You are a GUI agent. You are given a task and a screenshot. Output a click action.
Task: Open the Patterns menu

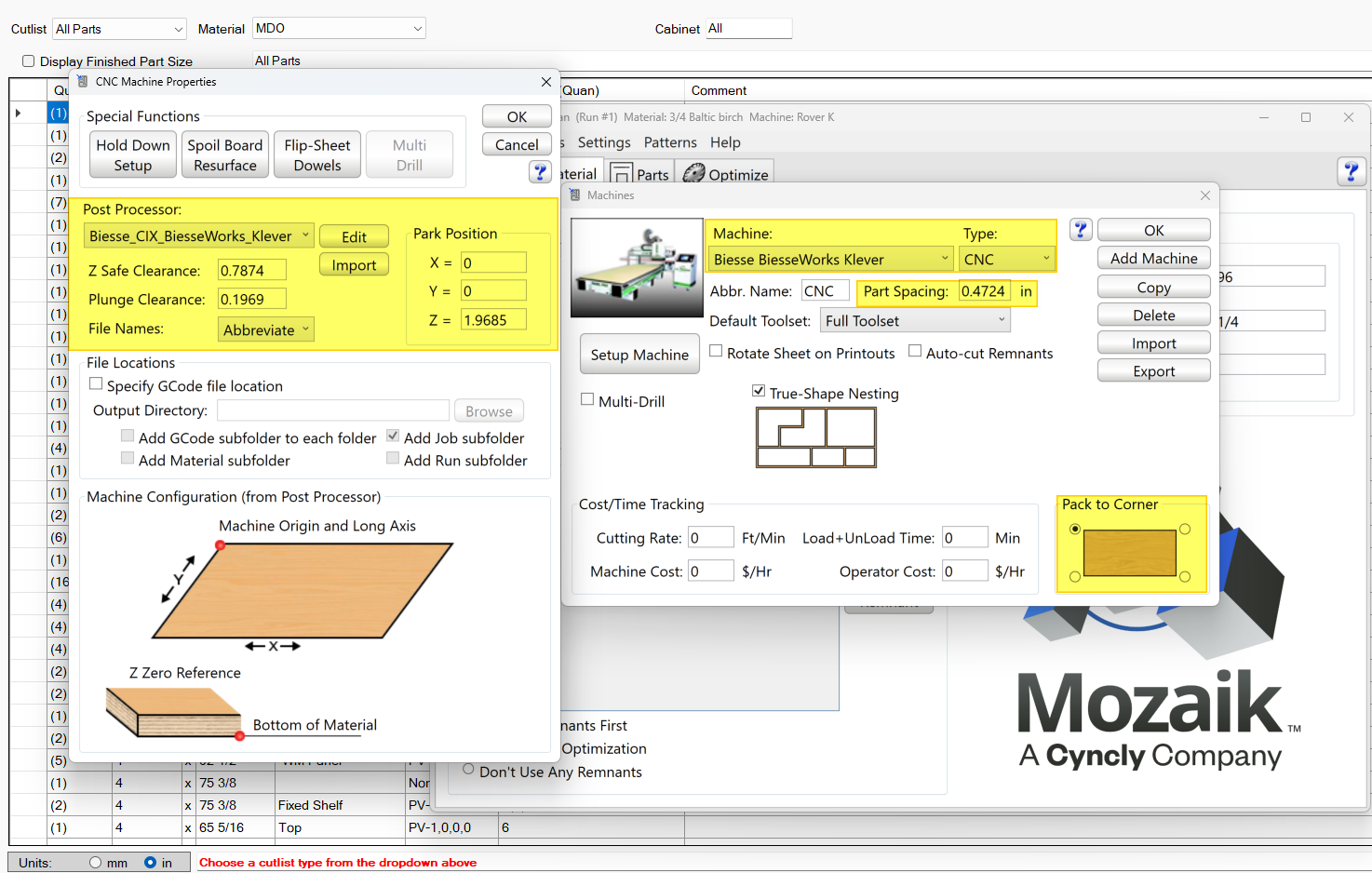[670, 142]
